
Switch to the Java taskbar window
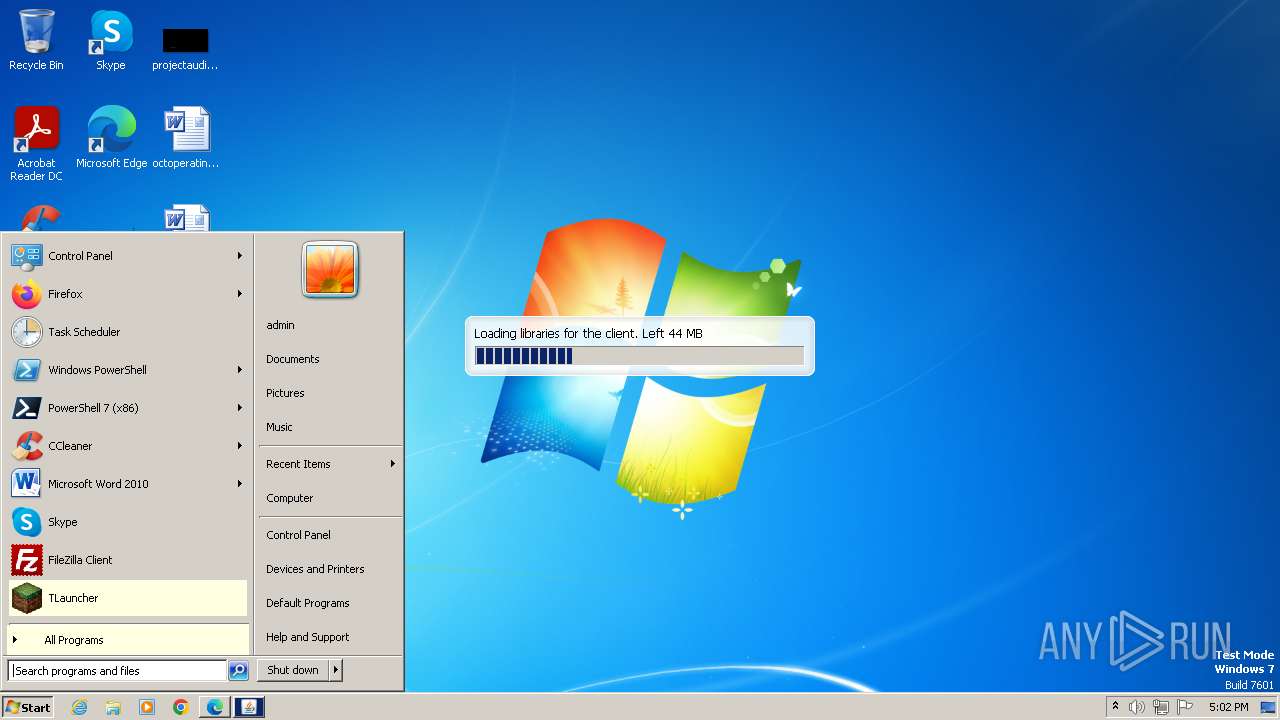(x=249, y=707)
